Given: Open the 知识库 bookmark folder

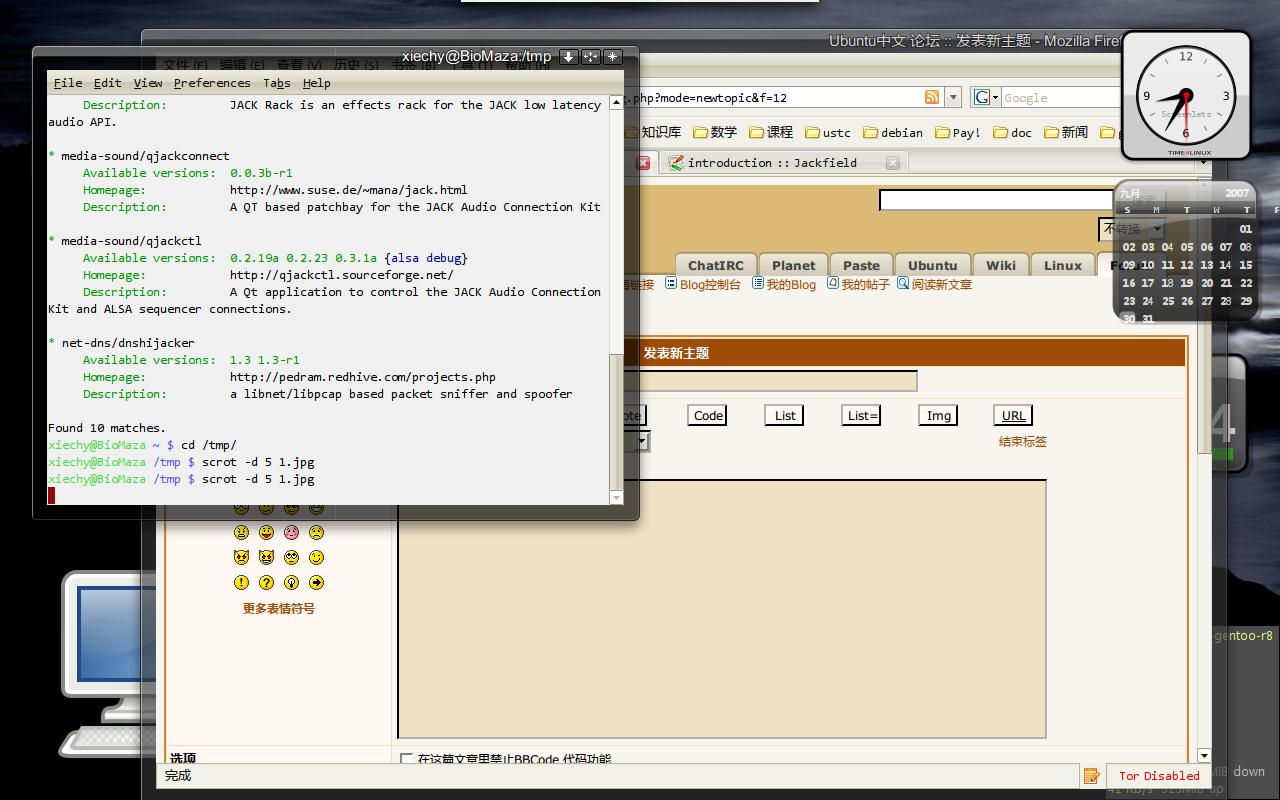Looking at the screenshot, I should pyautogui.click(x=654, y=132).
